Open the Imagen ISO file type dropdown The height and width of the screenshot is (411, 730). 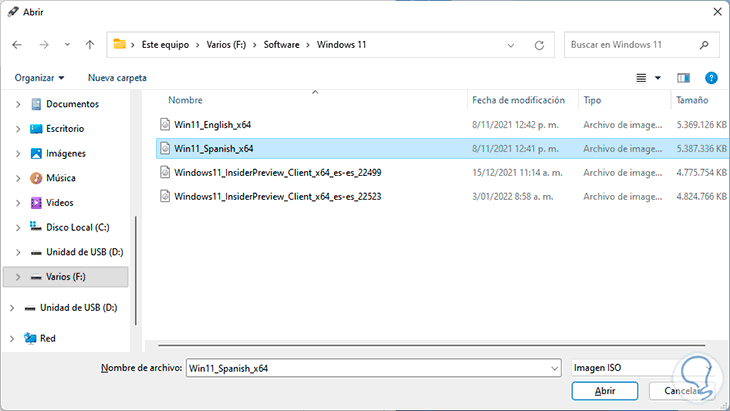[x=642, y=368]
